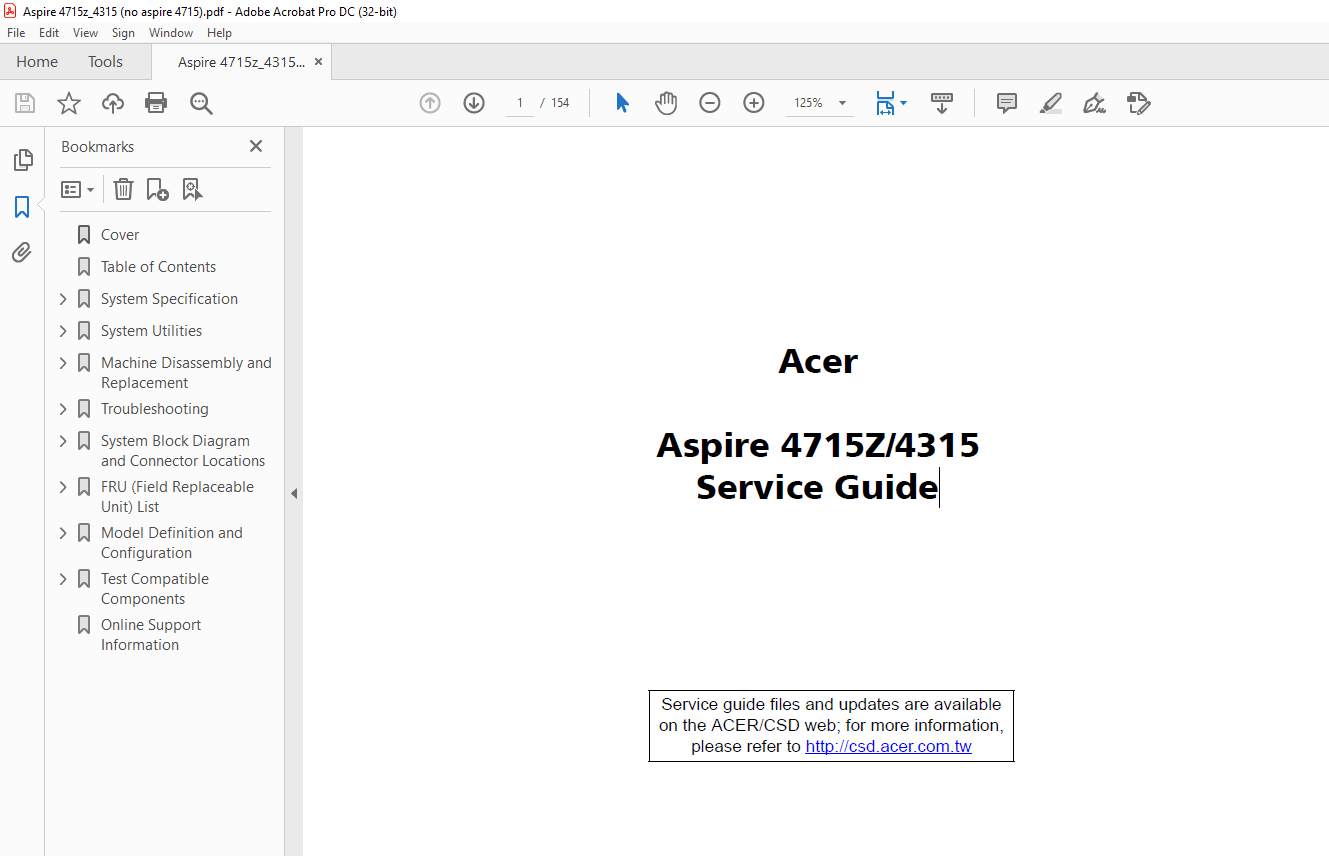The width and height of the screenshot is (1329, 856).
Task: Open the Help menu
Action: click(219, 33)
